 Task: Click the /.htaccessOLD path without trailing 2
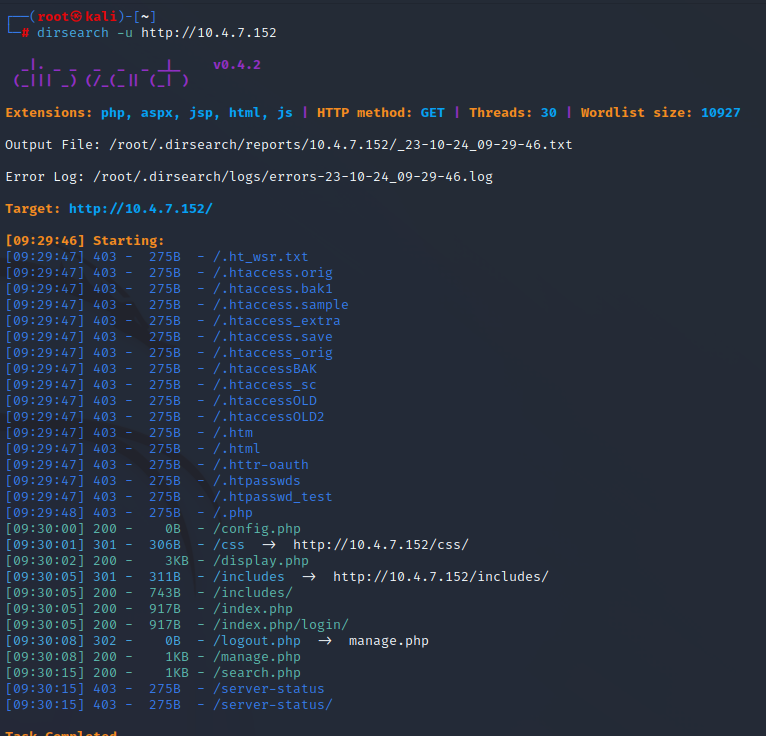tap(265, 401)
